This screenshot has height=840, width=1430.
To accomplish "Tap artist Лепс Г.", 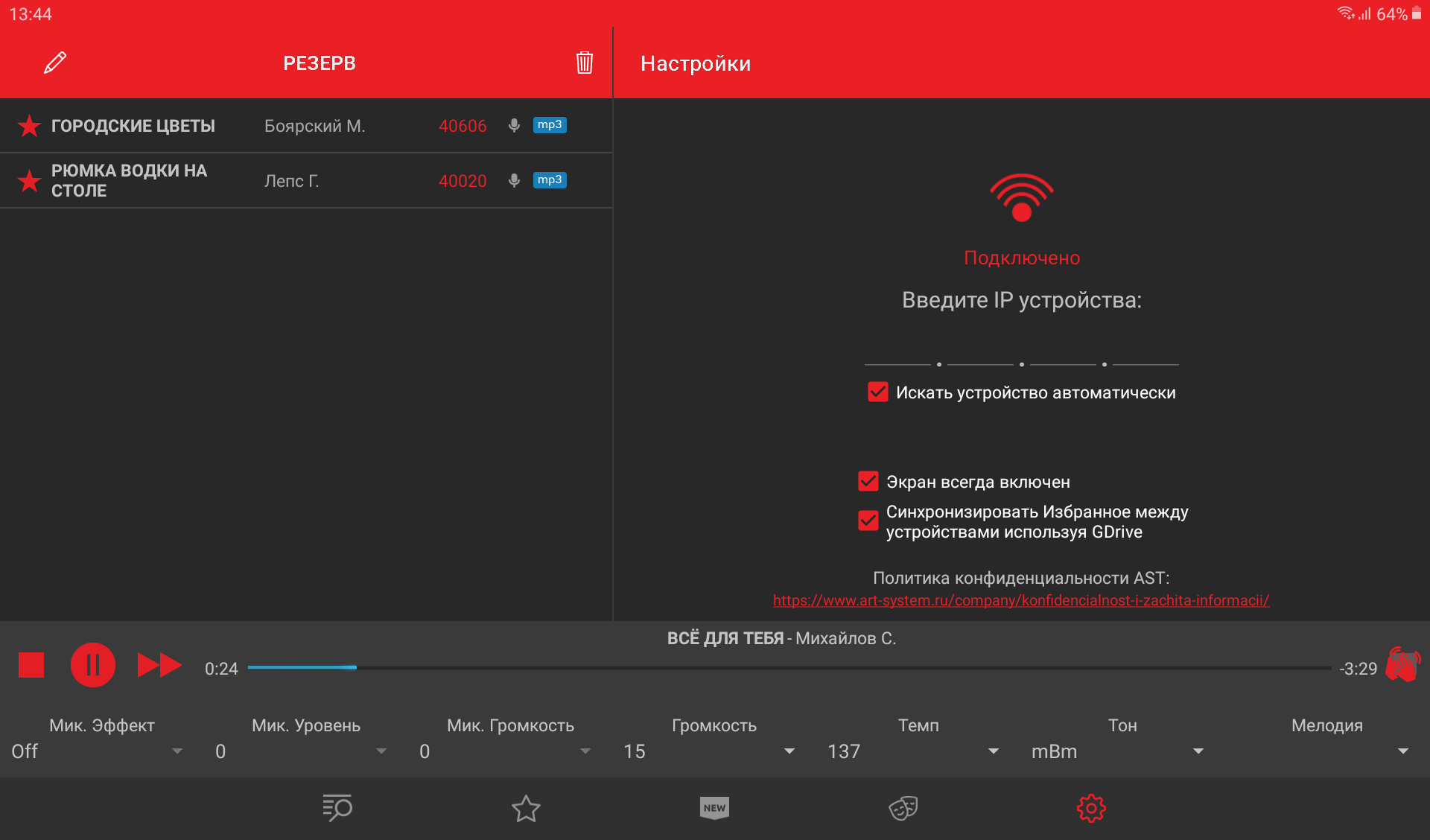I will [292, 181].
